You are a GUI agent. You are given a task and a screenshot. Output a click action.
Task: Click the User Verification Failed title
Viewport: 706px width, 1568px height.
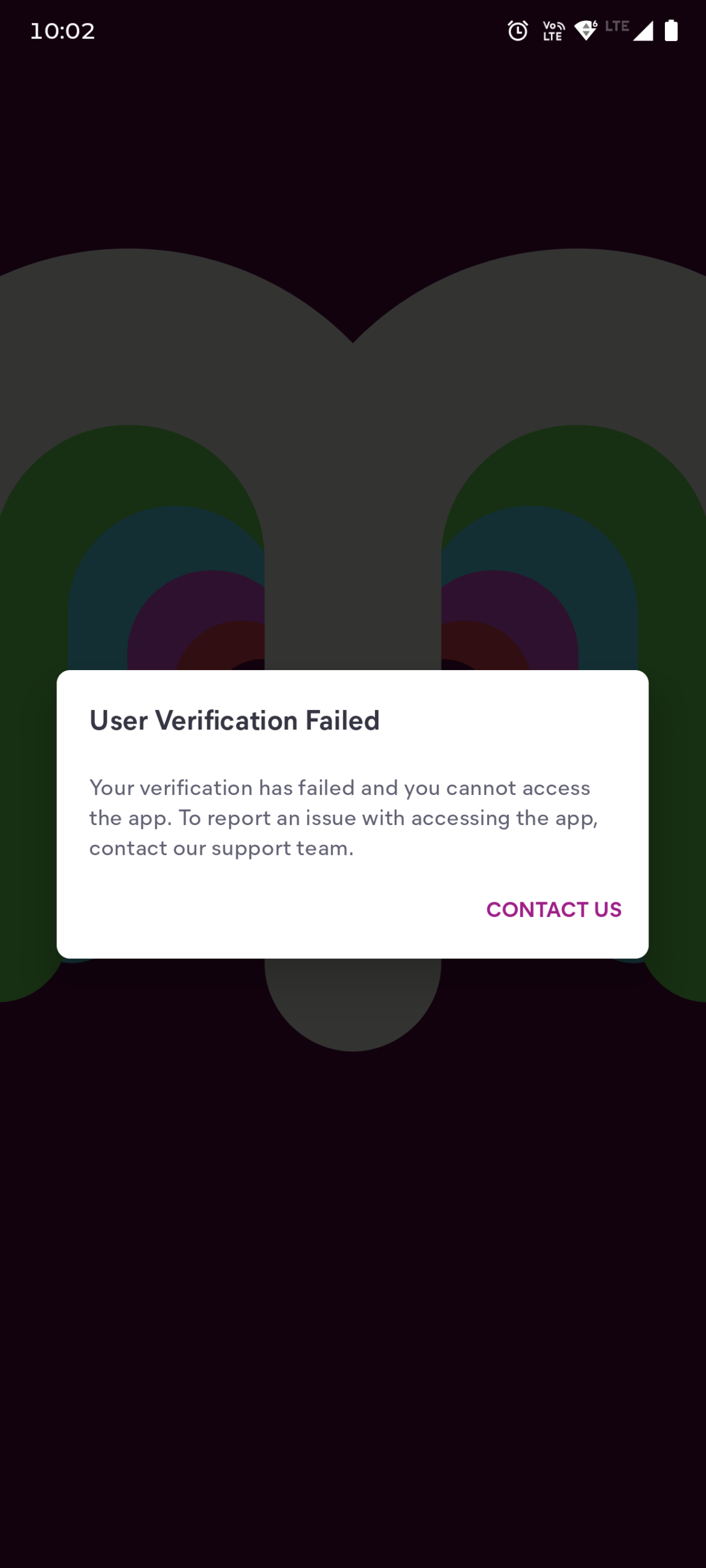(235, 720)
